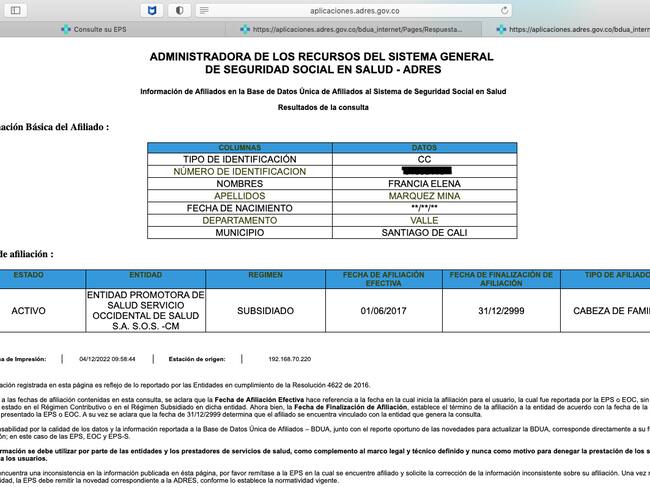Click the ENTIDAD column header
This screenshot has width=650, height=487.
(x=146, y=275)
